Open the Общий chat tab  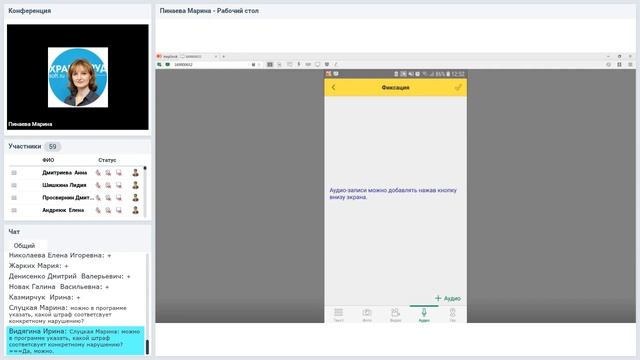[x=24, y=246]
